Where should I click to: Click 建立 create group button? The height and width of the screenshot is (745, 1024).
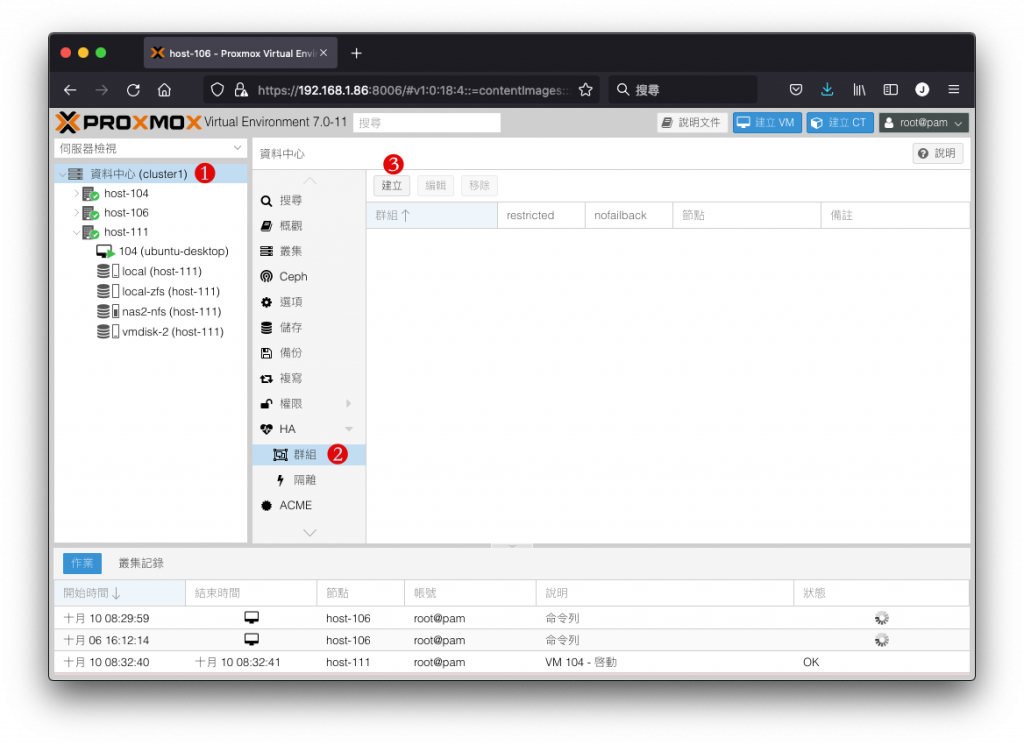pyautogui.click(x=392, y=185)
